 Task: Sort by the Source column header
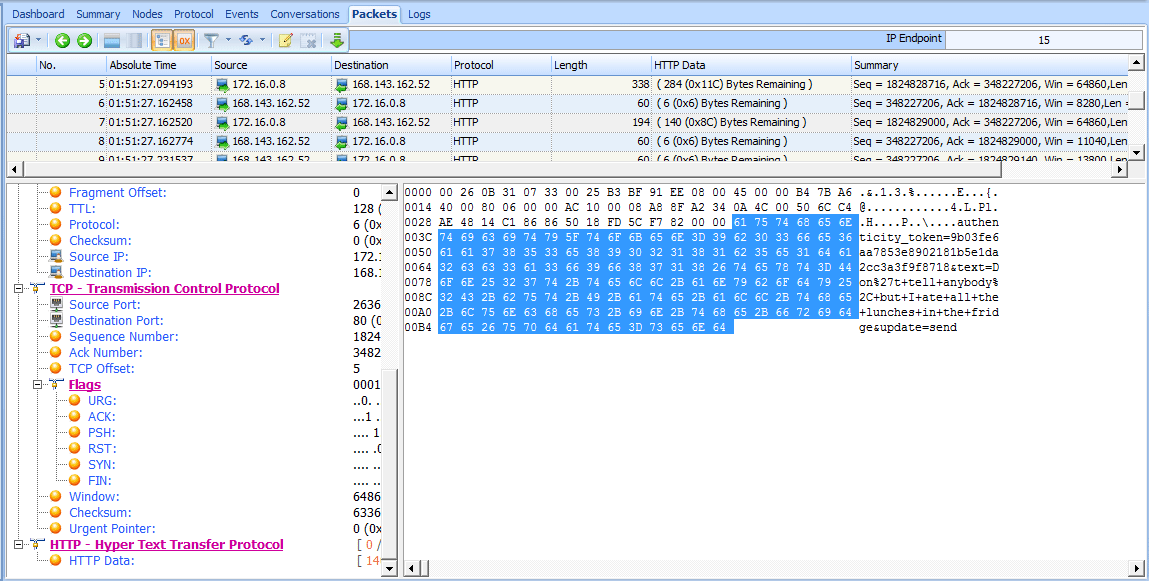(x=271, y=65)
